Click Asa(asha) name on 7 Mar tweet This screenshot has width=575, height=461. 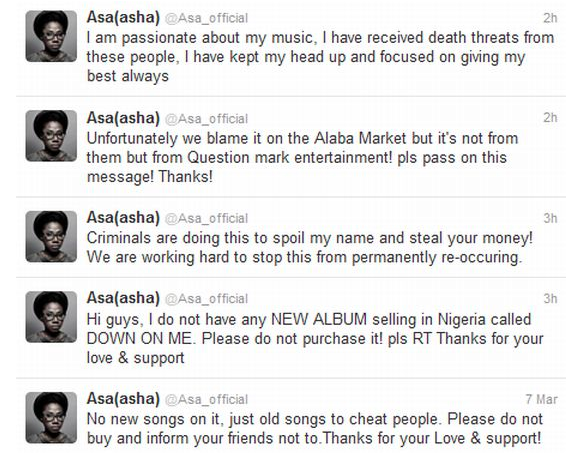point(123,398)
